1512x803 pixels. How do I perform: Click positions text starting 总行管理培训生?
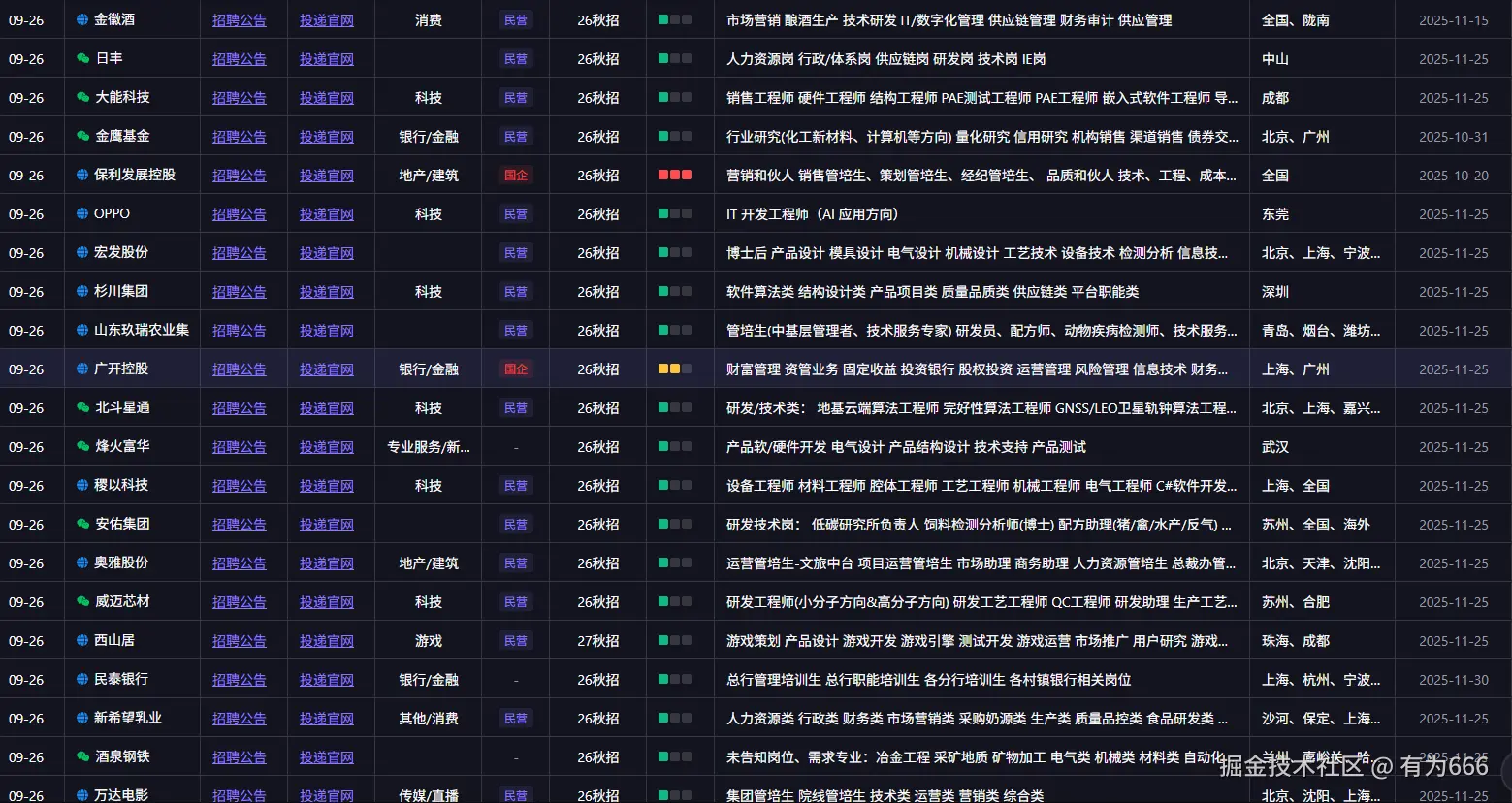(x=929, y=680)
